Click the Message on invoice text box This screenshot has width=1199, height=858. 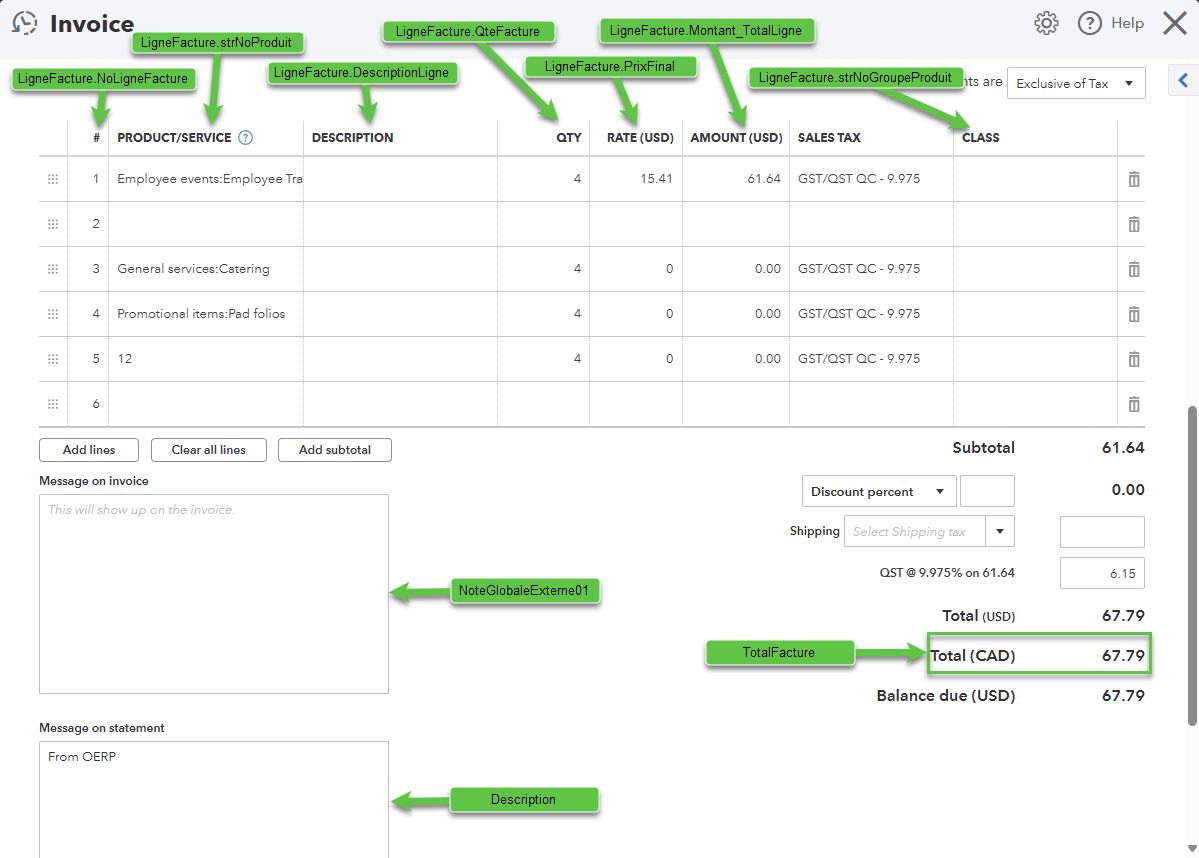coord(213,593)
